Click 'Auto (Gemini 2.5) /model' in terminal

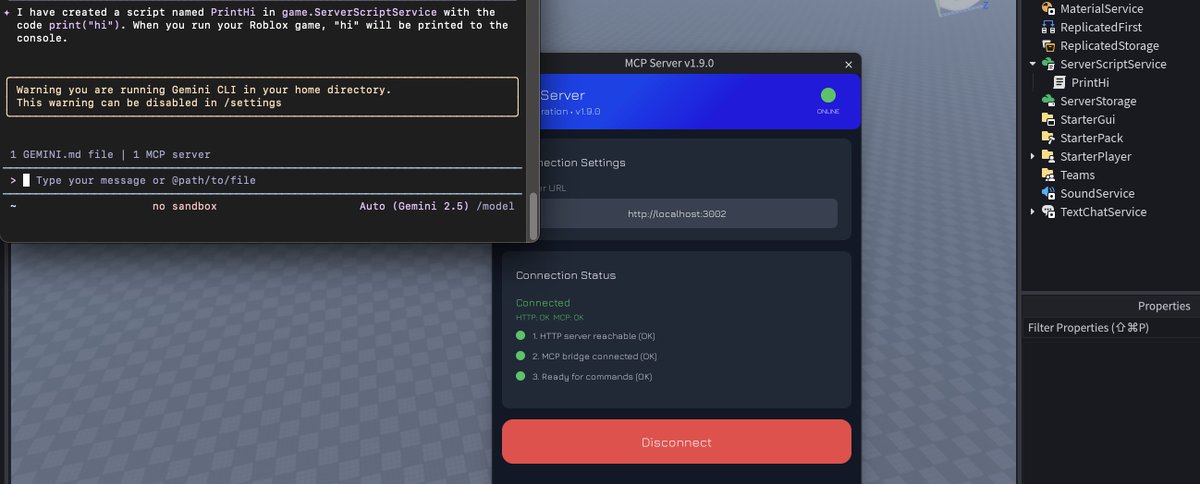click(436, 206)
